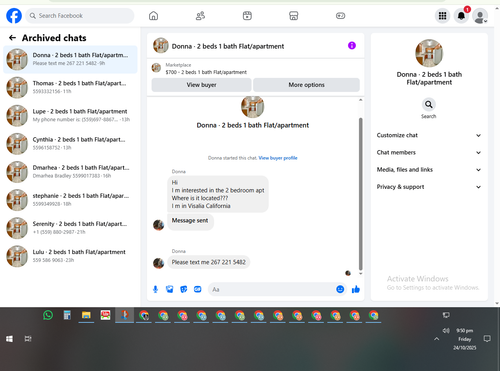Click the $700 Marketplace listing thumbnail
The width and height of the screenshot is (500, 371).
pyautogui.click(x=156, y=68)
